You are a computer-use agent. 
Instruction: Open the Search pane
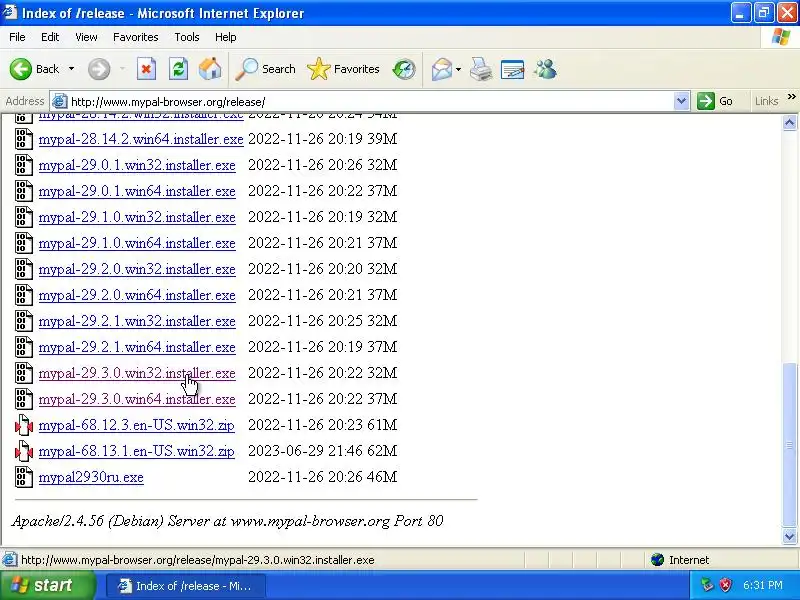pyautogui.click(x=265, y=69)
